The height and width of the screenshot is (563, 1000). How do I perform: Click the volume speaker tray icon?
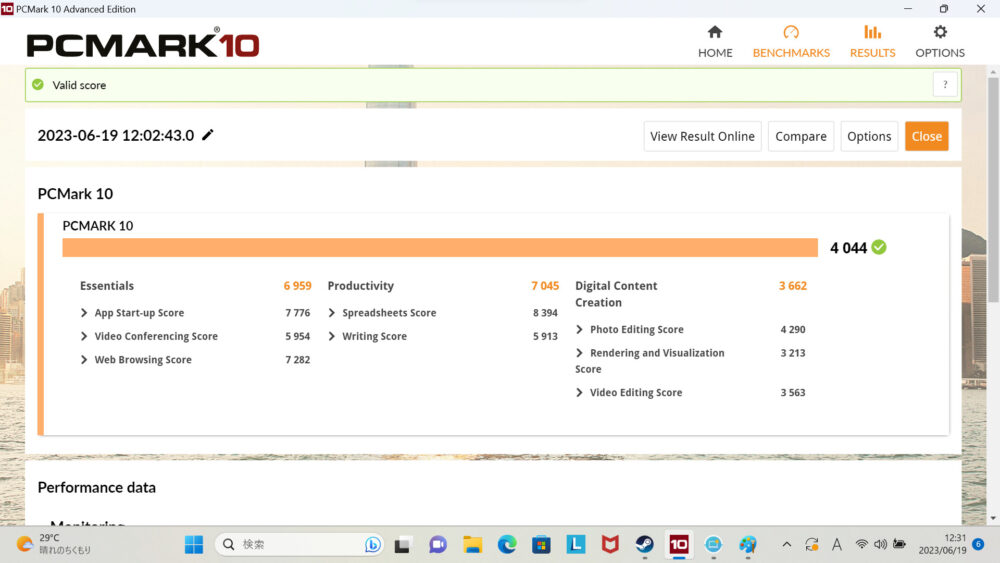[881, 545]
